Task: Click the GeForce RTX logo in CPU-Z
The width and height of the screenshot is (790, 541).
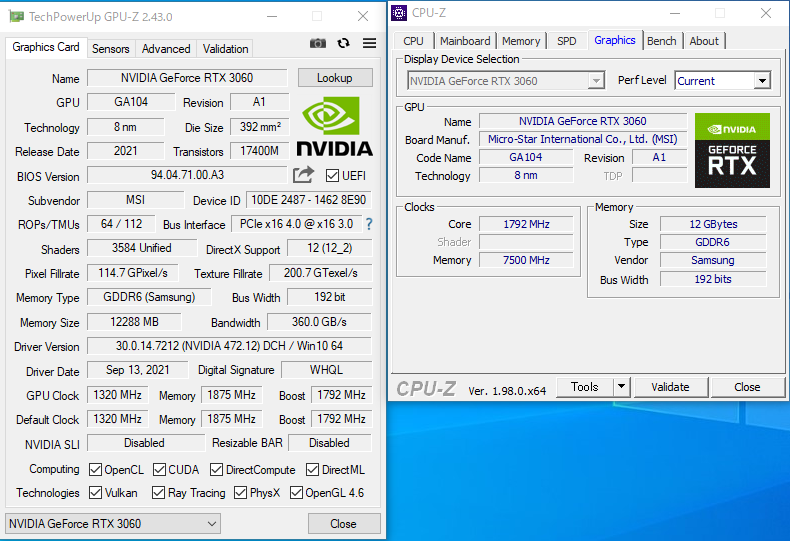Action: click(x=732, y=150)
